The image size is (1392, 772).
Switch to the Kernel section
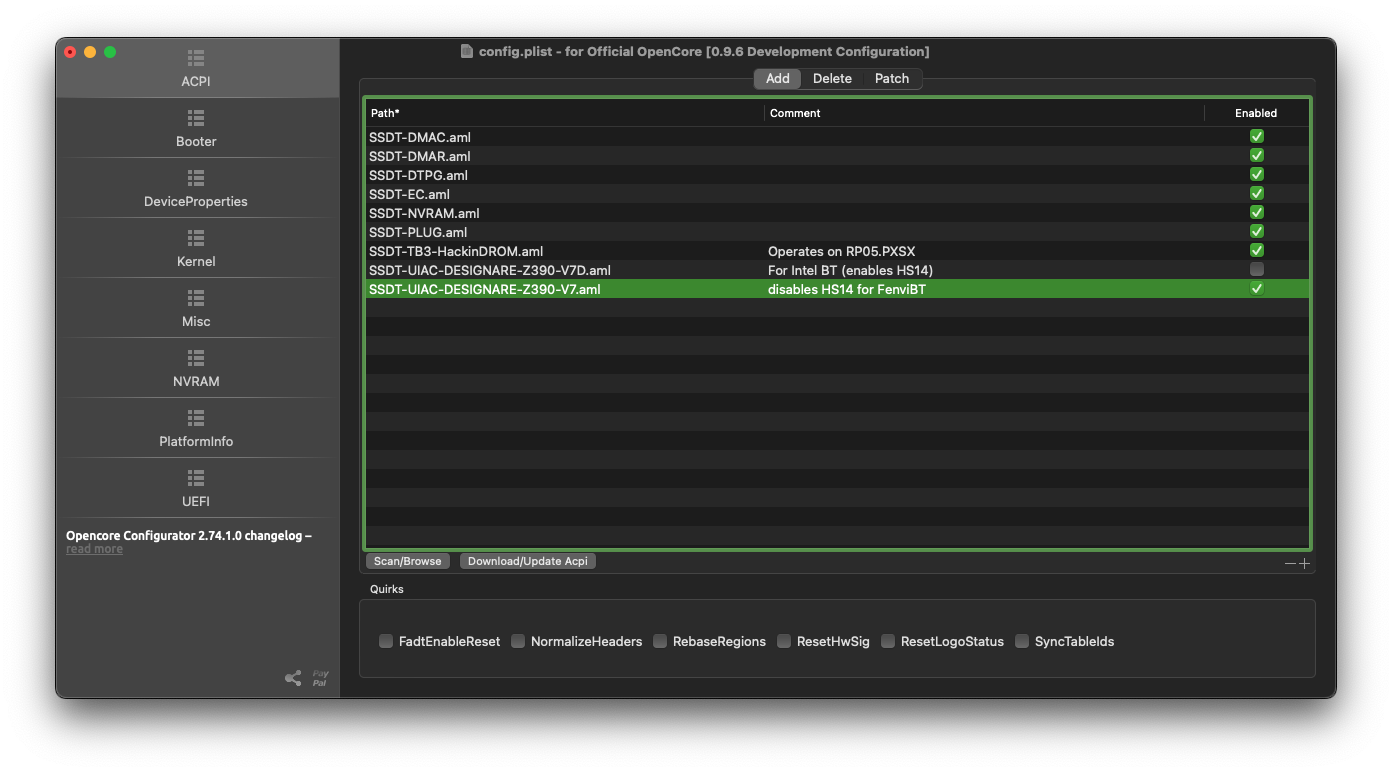click(196, 248)
